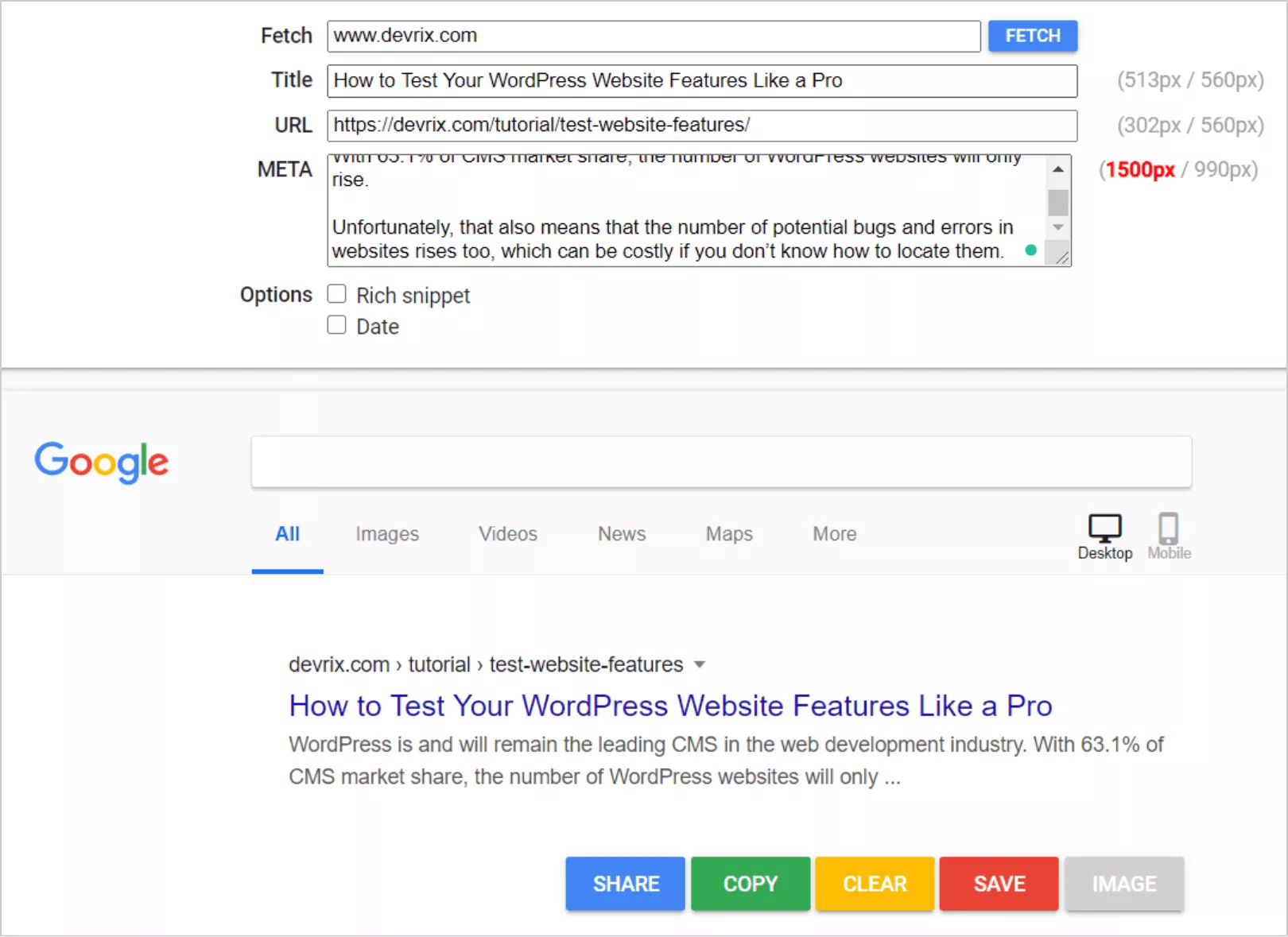
Task: Click the grey IMAGE button
Action: 1124,884
